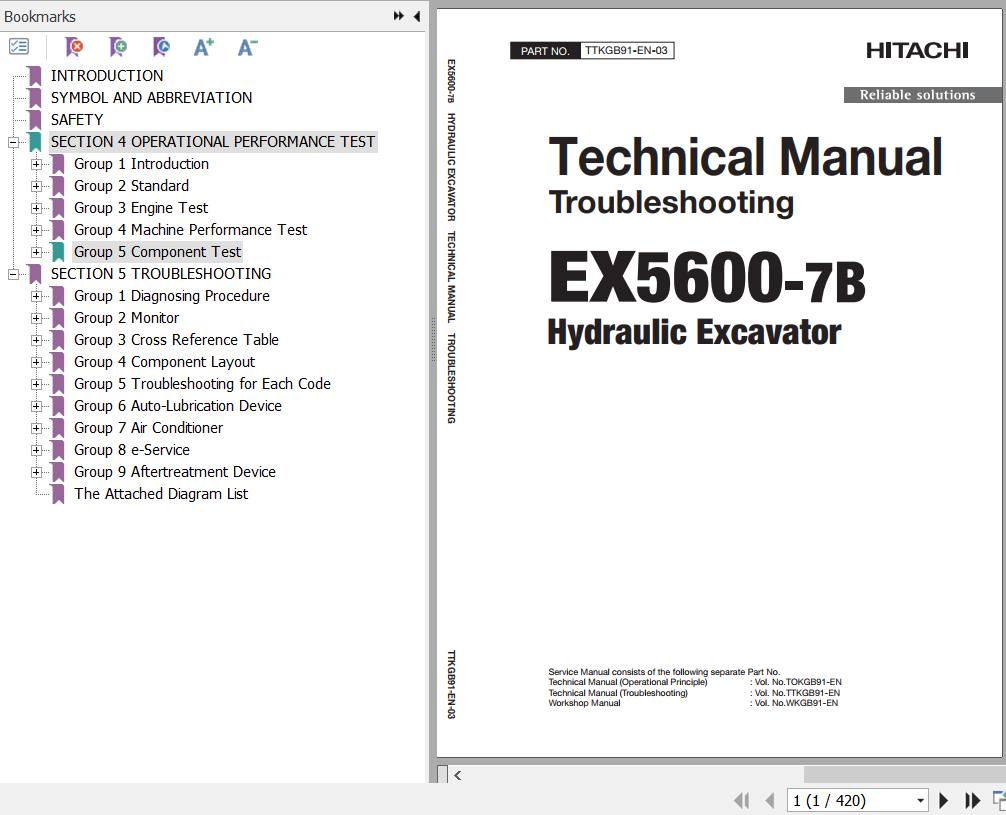Expand Group 5 Troubleshooting for Each Code node

pyautogui.click(x=37, y=384)
